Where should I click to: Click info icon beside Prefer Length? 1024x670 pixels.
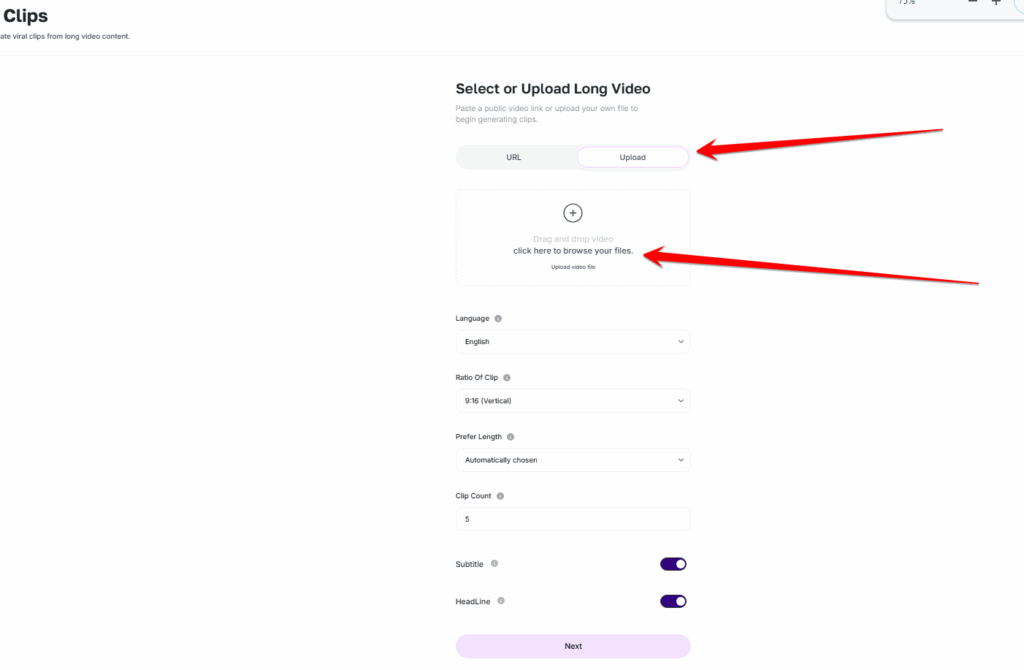[511, 437]
